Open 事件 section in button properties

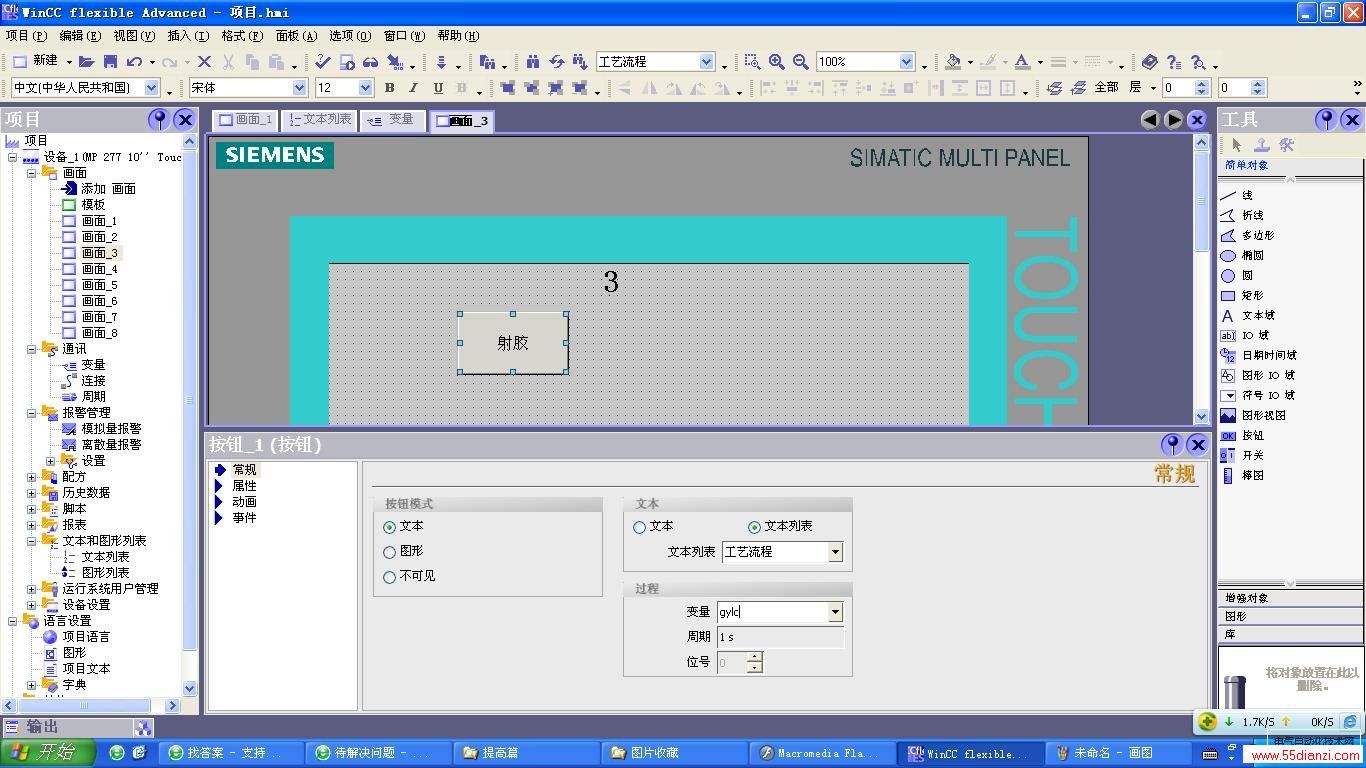pyautogui.click(x=244, y=518)
